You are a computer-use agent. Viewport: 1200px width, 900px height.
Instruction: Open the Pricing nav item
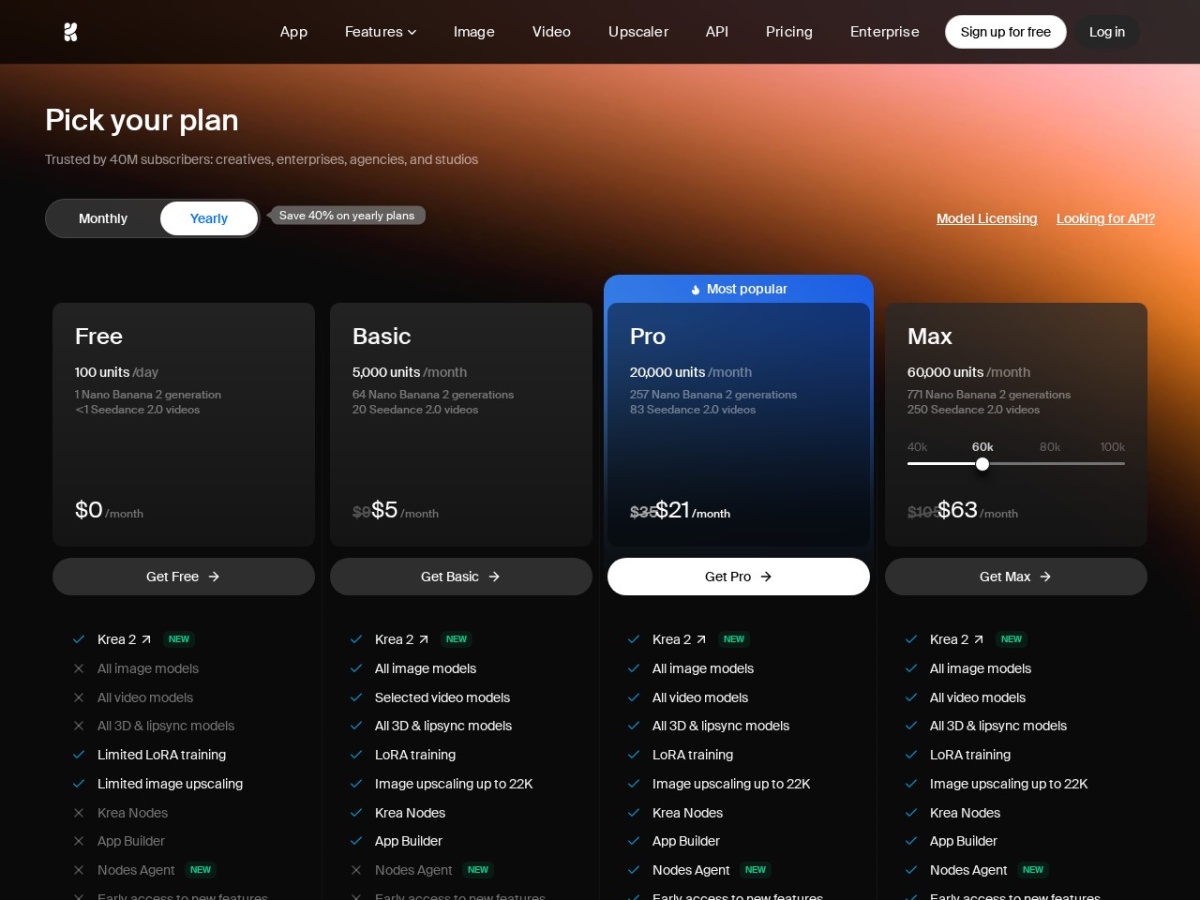(x=789, y=32)
